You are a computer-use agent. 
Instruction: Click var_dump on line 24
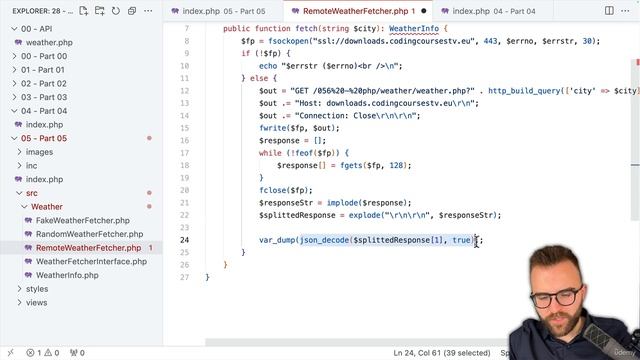(x=277, y=240)
